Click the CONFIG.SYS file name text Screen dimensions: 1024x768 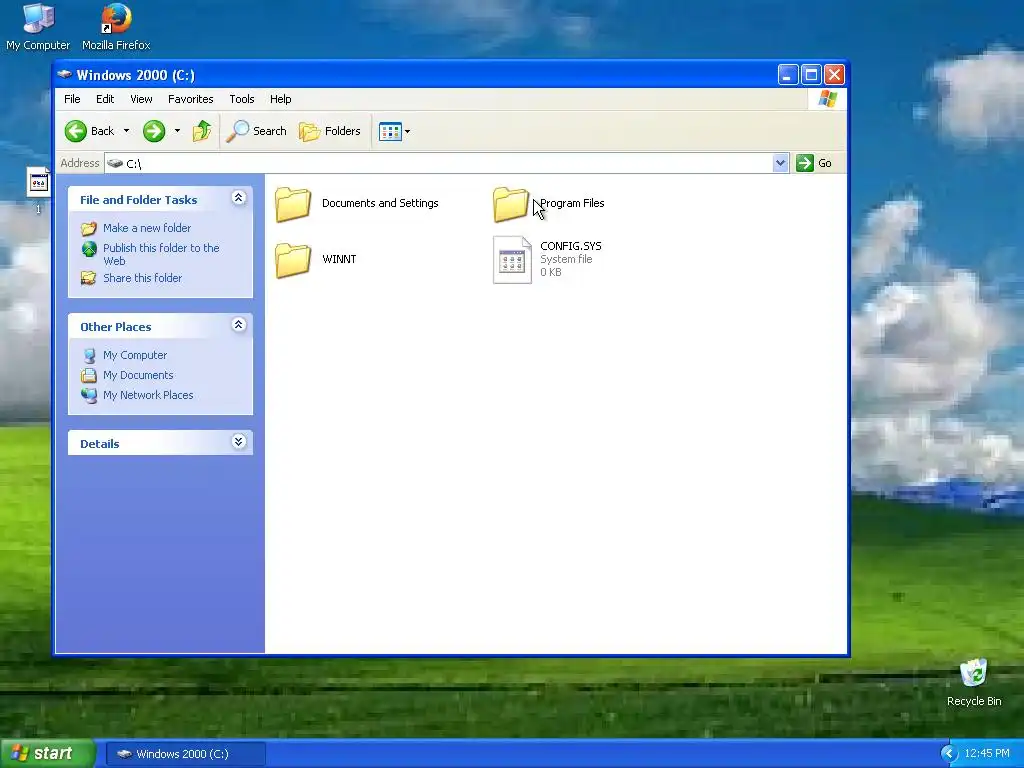(571, 246)
